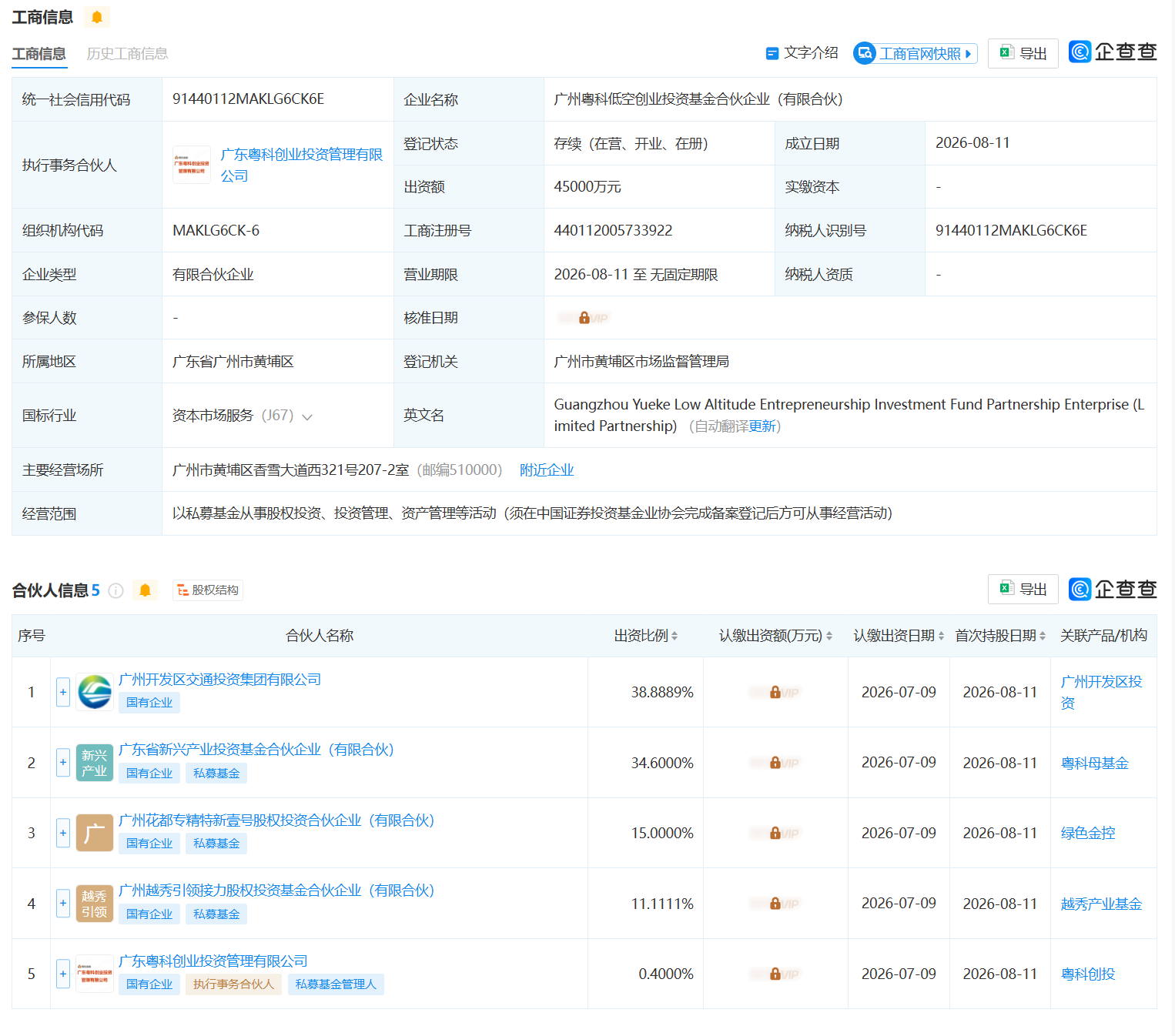Click the 广 tan logo icon in row 3
Image resolution: width=1175 pixels, height=1036 pixels.
tap(95, 833)
